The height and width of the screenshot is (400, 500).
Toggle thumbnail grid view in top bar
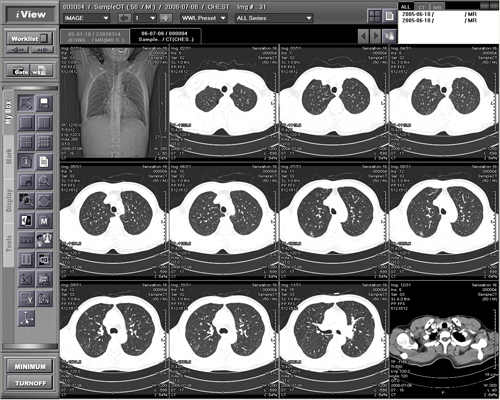click(x=375, y=16)
